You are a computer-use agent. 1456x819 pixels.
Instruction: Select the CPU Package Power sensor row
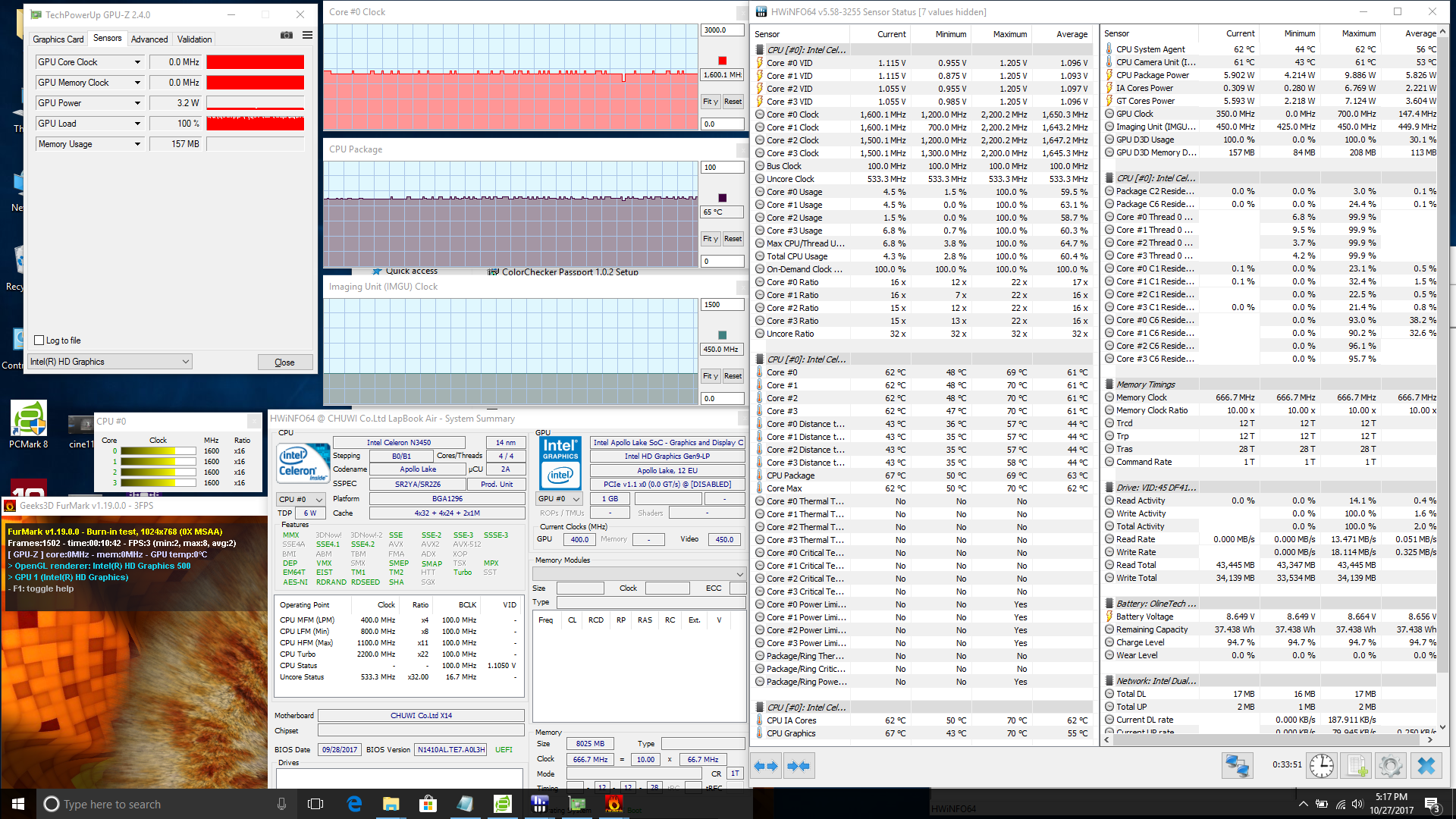click(x=1270, y=75)
